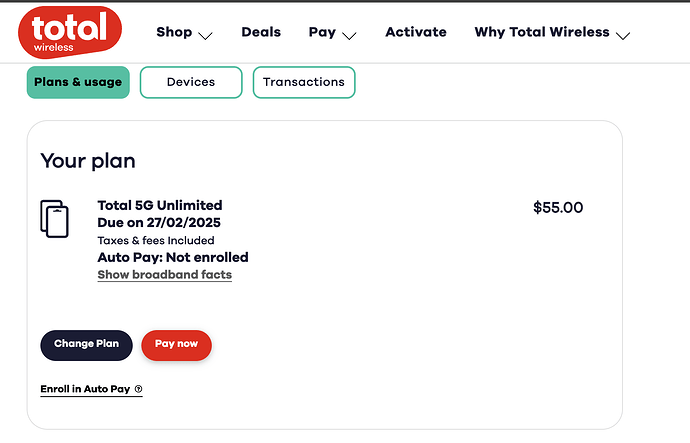Viewport: 690px width, 443px height.
Task: Click the $55.00 plan price
Action: pos(558,208)
